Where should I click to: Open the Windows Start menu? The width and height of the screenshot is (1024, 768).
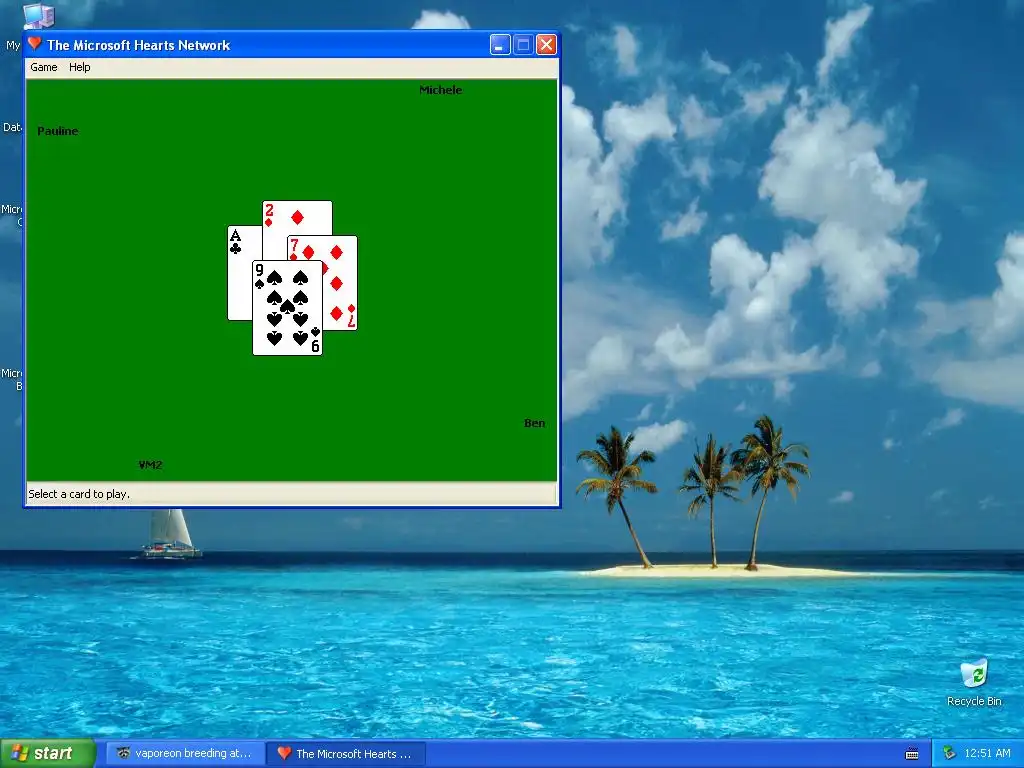point(47,753)
